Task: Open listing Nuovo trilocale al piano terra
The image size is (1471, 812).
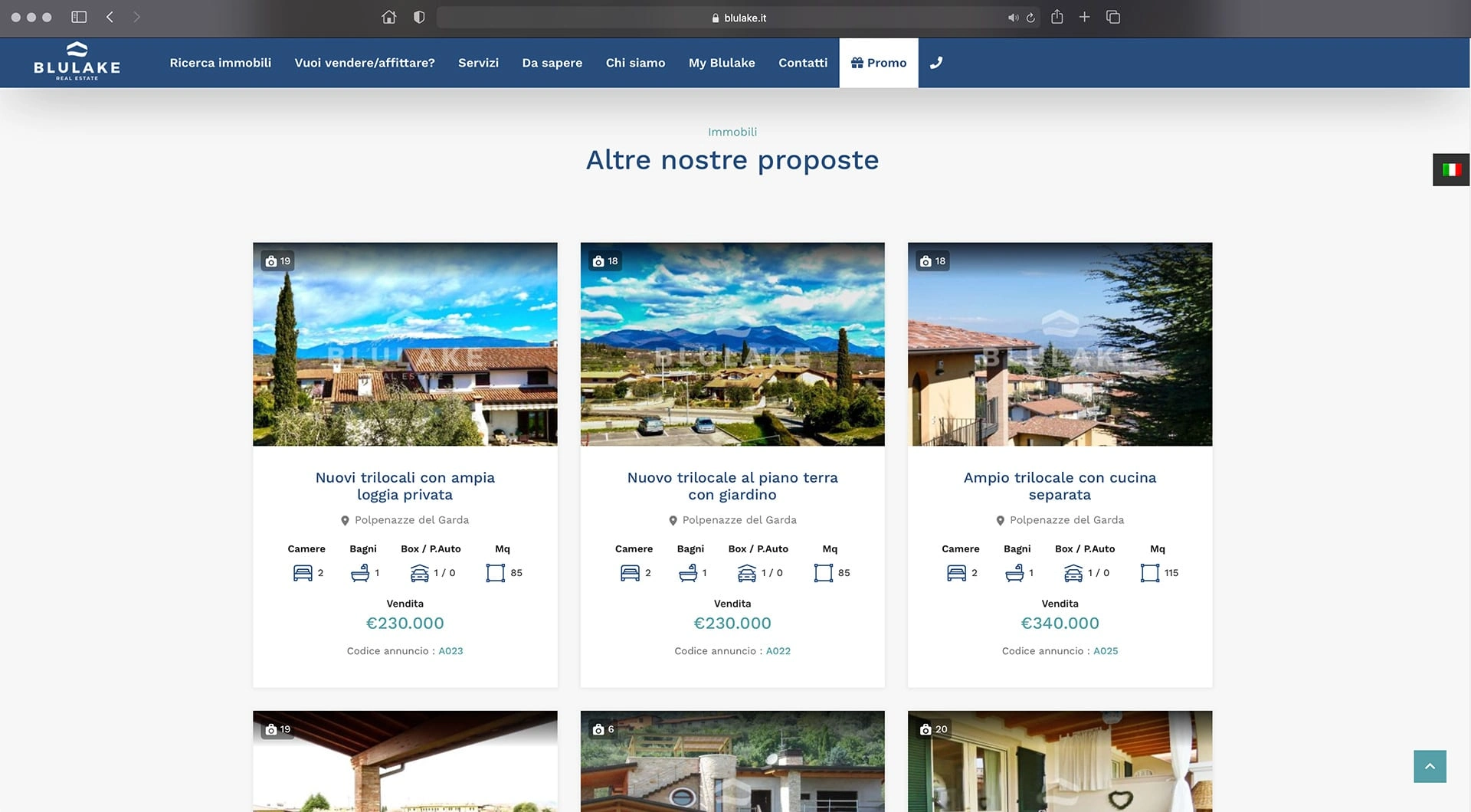Action: (732, 486)
